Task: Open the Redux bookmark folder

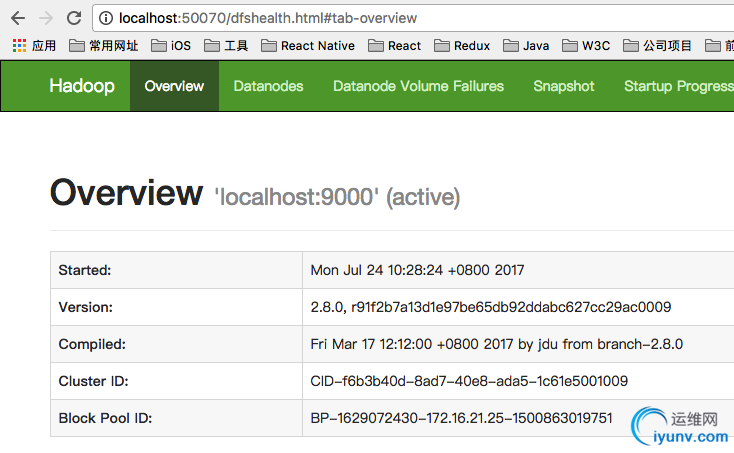Action: 462,45
